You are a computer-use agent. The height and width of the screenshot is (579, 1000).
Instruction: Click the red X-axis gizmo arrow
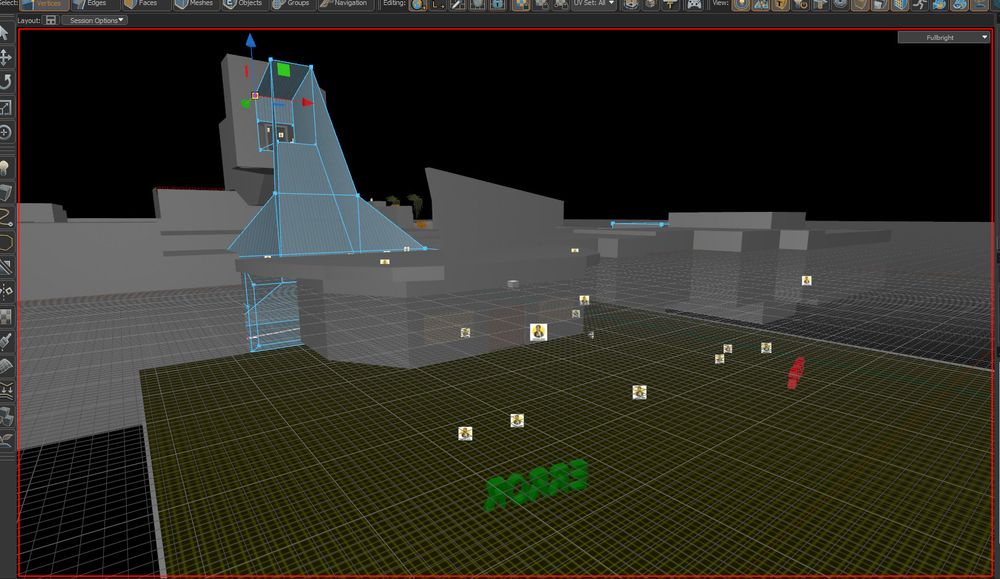pyautogui.click(x=307, y=102)
